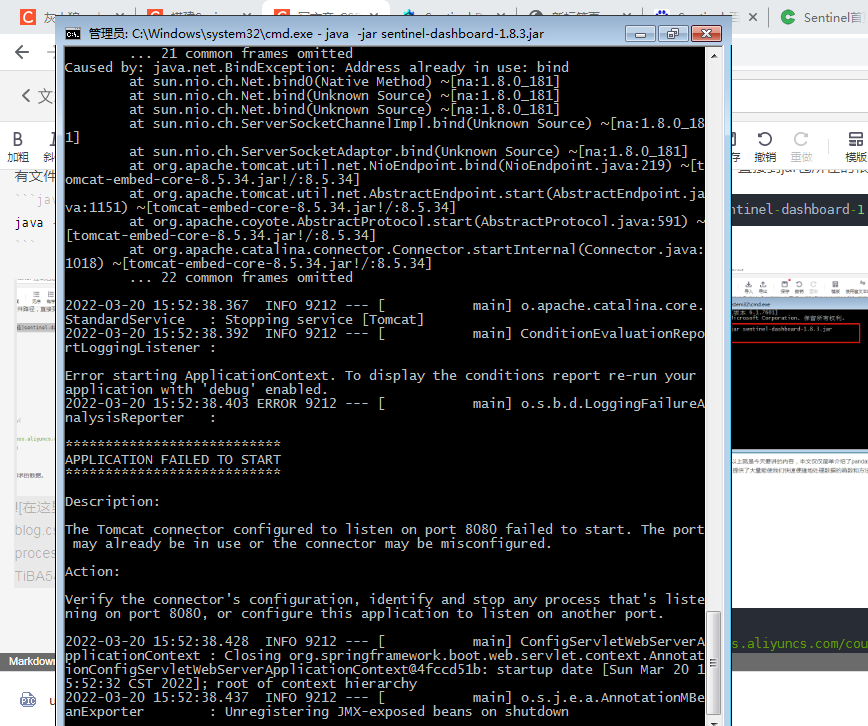Image resolution: width=868 pixels, height=726 pixels.
Task: Click 'Caused by: java.net.BindException' line
Action: click(x=317, y=68)
